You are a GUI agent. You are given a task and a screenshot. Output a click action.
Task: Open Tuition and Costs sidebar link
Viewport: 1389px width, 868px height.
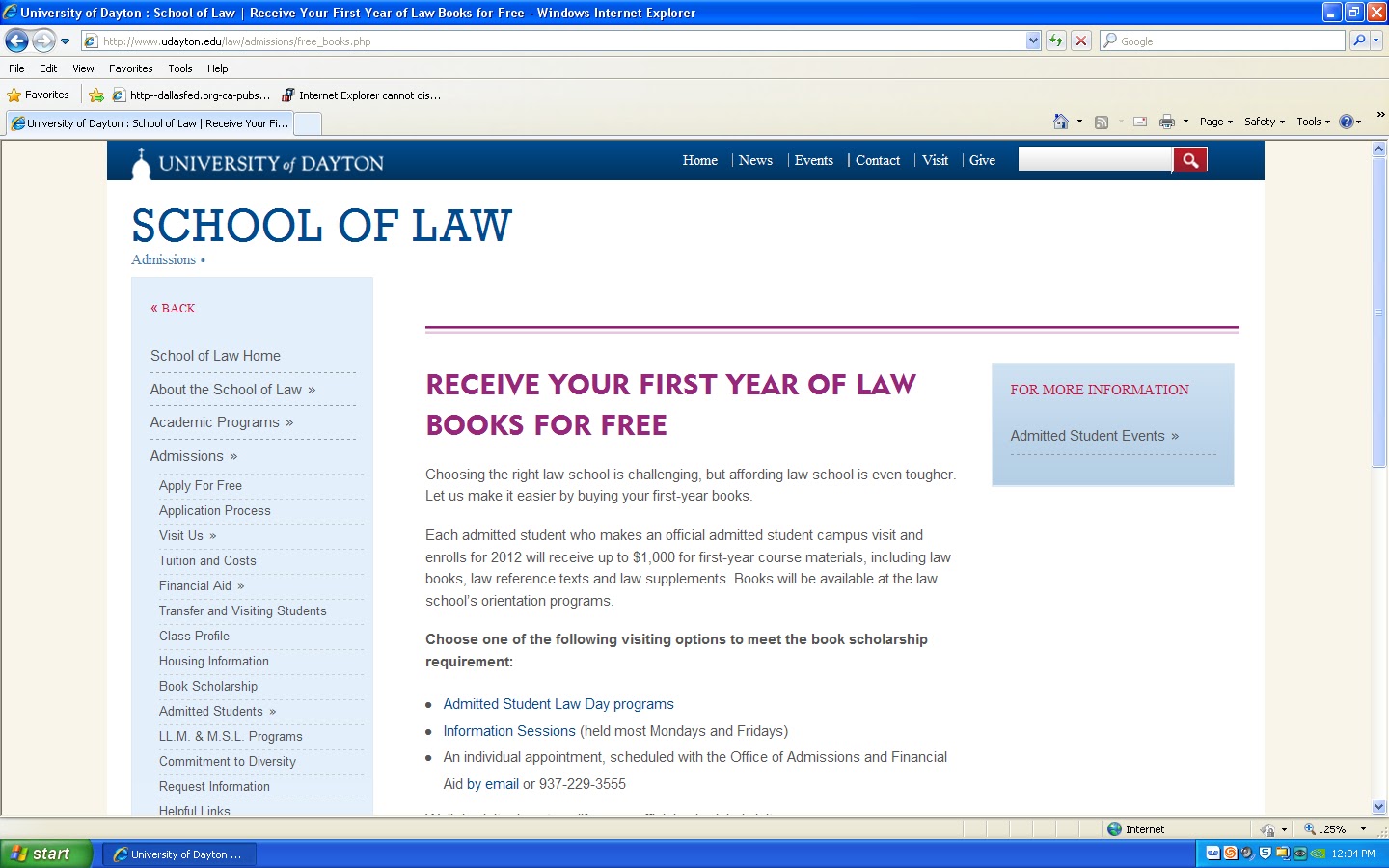[207, 561]
